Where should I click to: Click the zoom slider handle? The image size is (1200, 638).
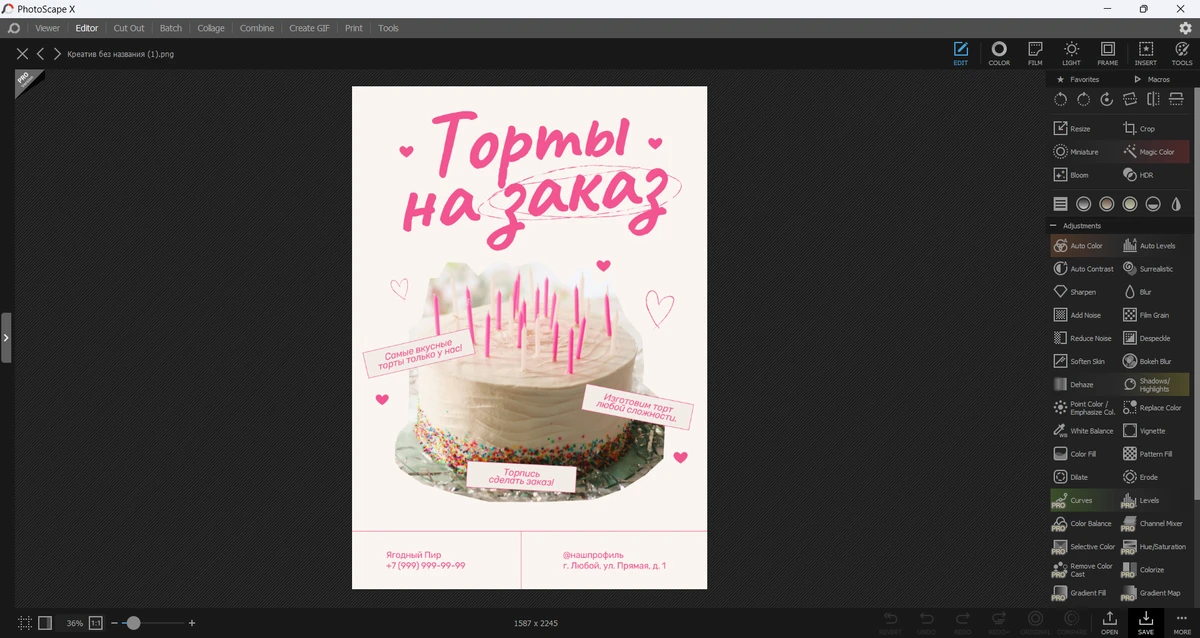tap(133, 623)
